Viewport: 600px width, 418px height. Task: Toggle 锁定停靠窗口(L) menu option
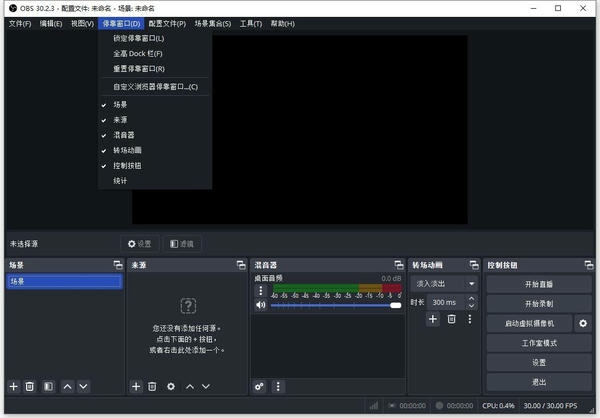click(155, 38)
